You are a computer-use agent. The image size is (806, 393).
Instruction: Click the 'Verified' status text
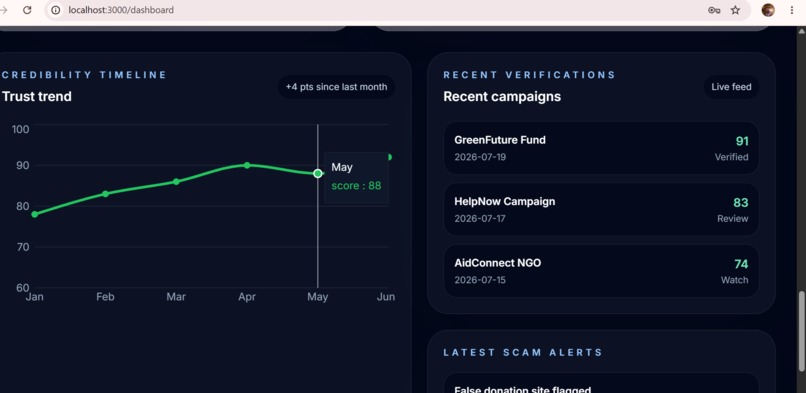click(x=731, y=157)
